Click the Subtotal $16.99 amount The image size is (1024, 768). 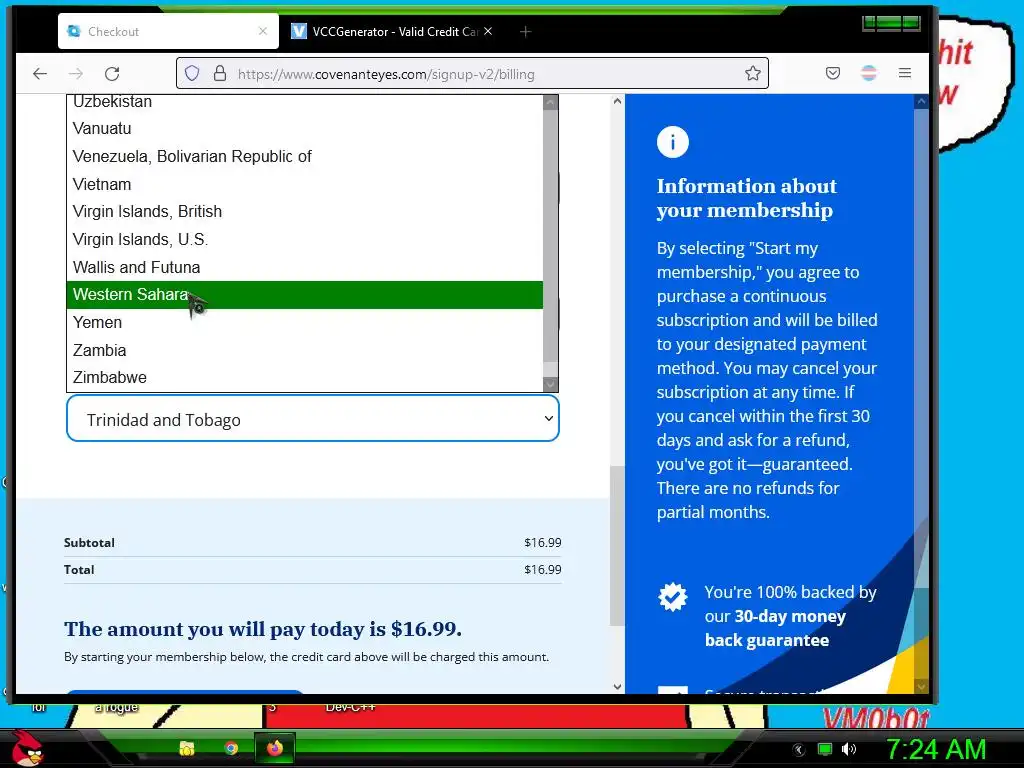[x=543, y=543]
